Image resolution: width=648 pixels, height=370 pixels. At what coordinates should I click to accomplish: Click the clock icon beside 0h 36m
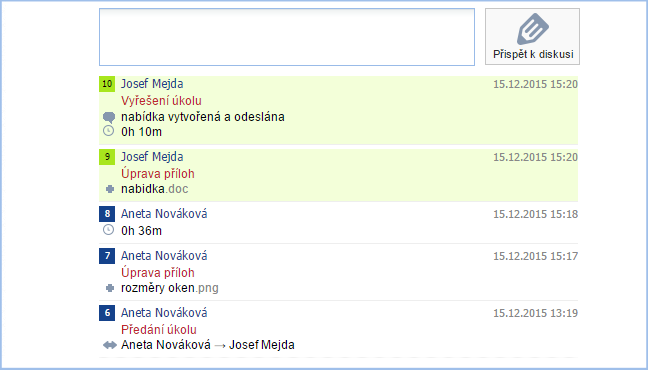[108, 230]
